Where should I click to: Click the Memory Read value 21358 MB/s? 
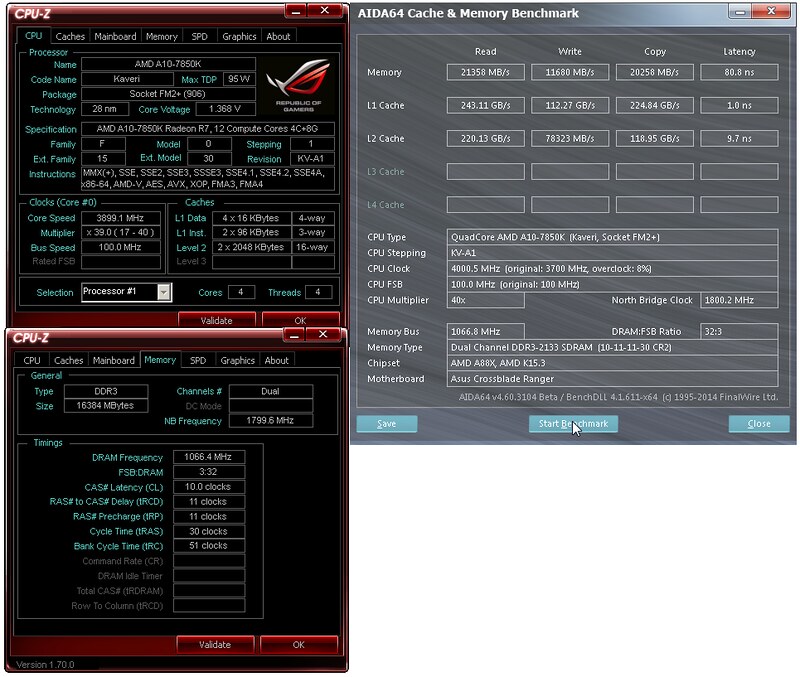(x=485, y=72)
